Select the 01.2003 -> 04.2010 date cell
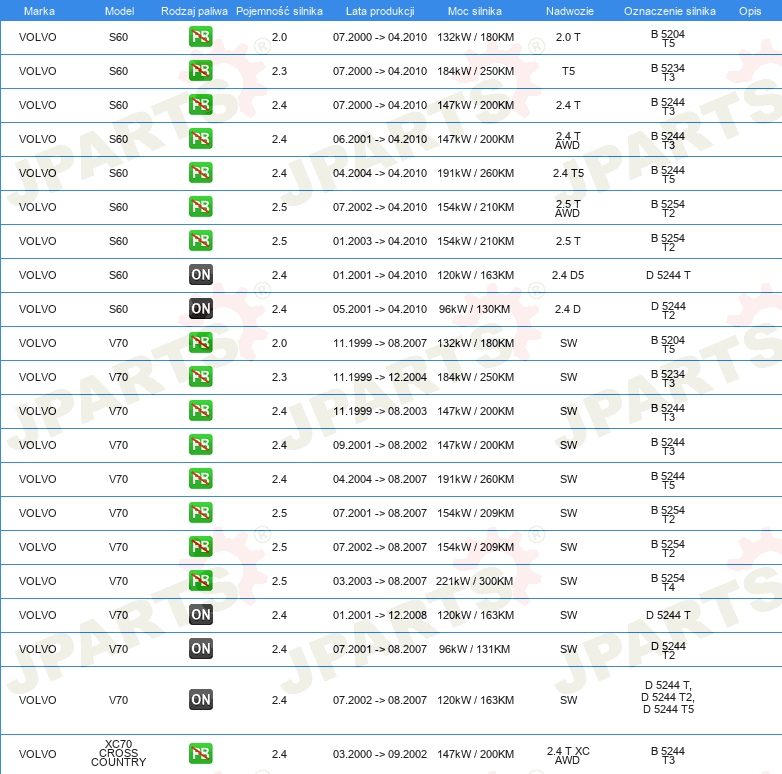 pyautogui.click(x=380, y=241)
